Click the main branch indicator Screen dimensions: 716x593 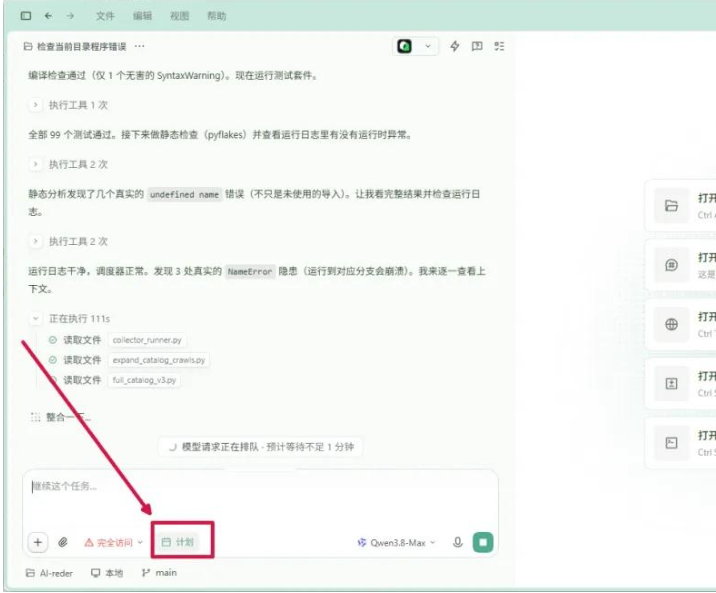click(159, 573)
